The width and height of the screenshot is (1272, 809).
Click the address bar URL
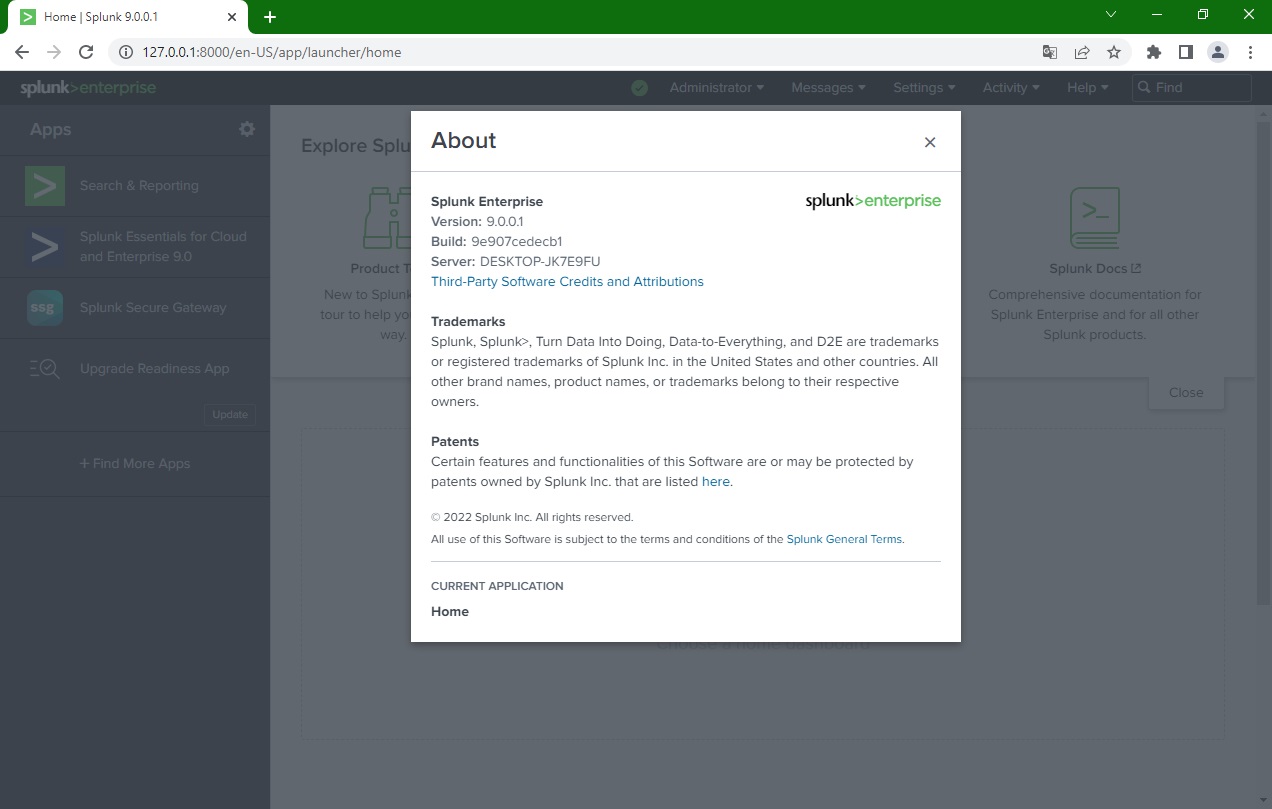click(272, 52)
